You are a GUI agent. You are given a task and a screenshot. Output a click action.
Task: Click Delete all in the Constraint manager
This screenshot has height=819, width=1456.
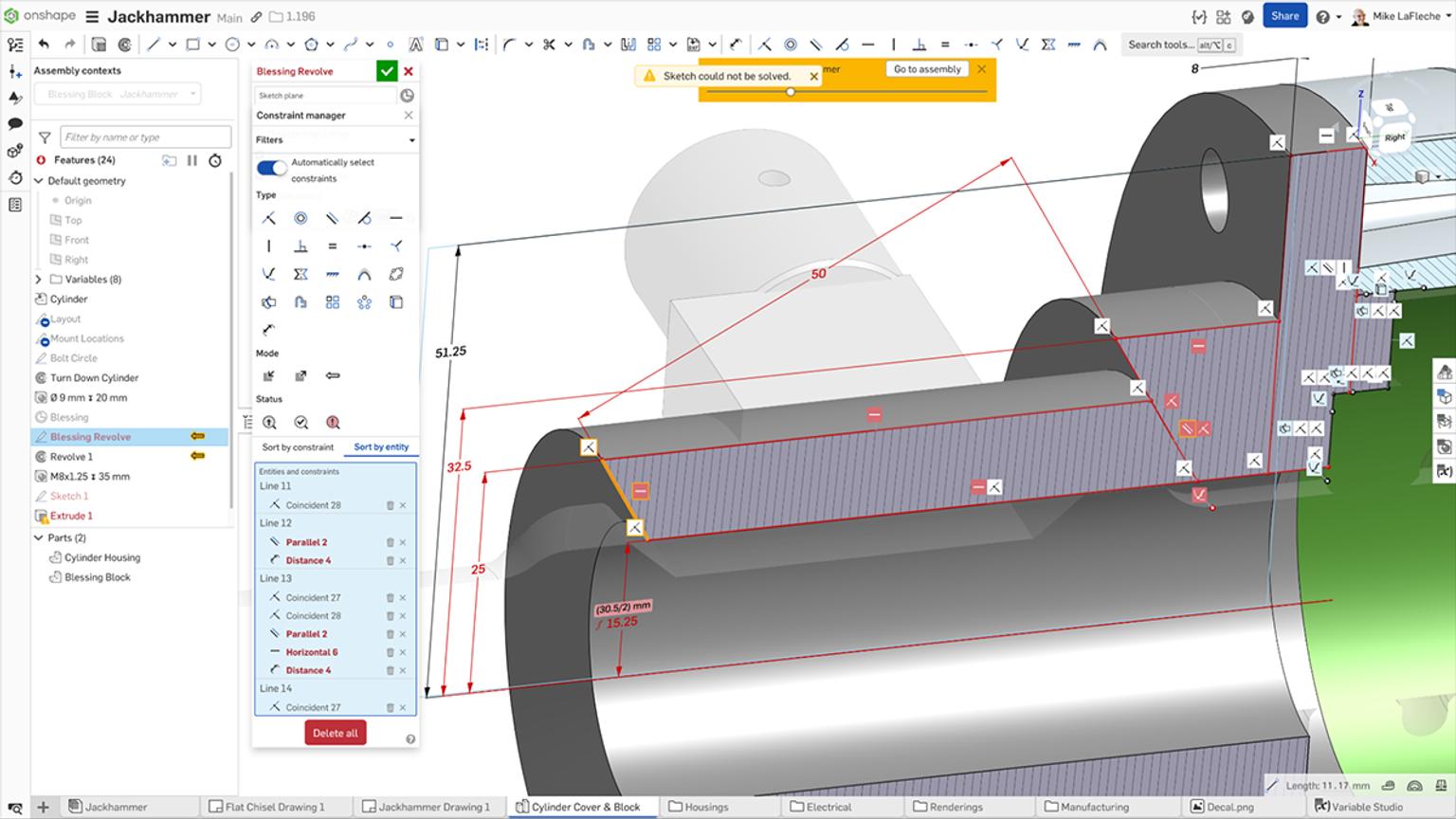coord(335,733)
